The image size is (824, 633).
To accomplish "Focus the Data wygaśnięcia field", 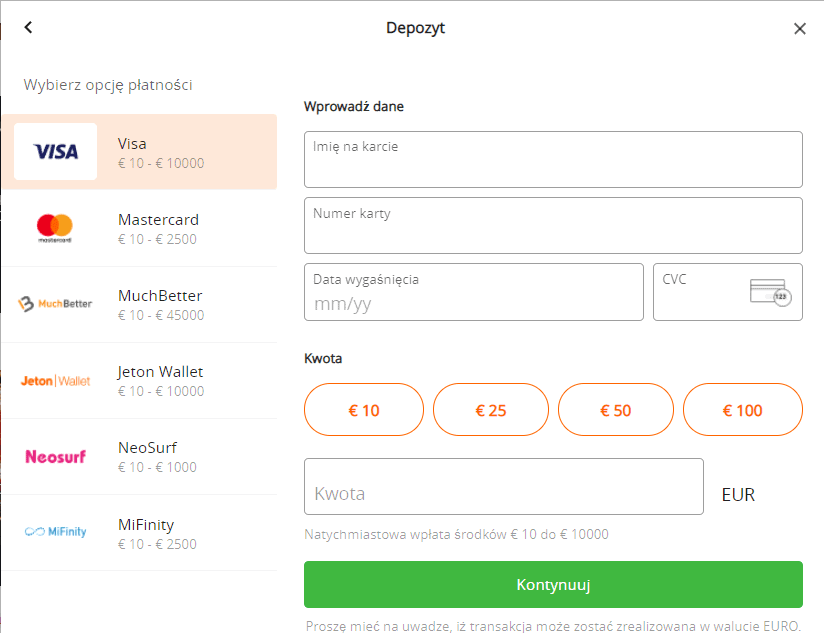I will pos(474,292).
